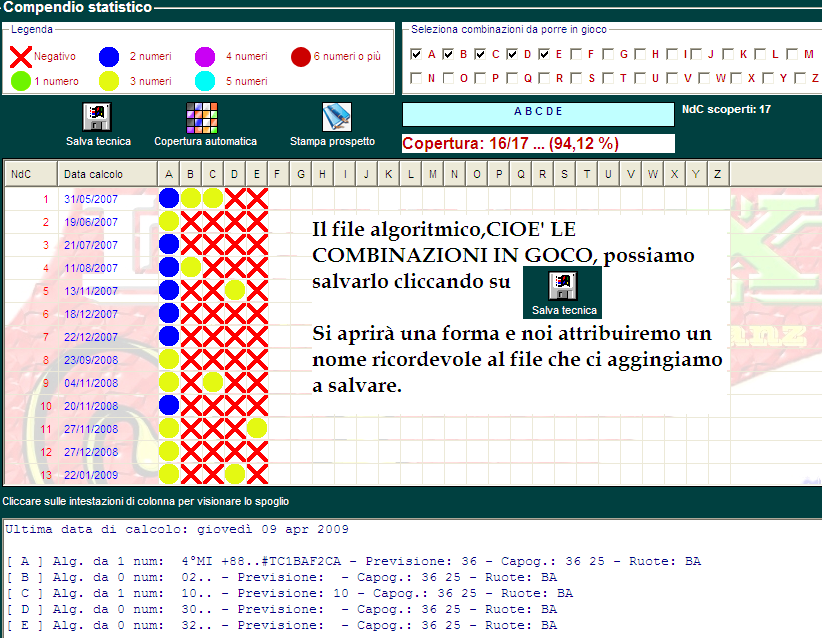Image resolution: width=822 pixels, height=638 pixels.
Task: Click the NdC column header
Action: click(x=31, y=174)
